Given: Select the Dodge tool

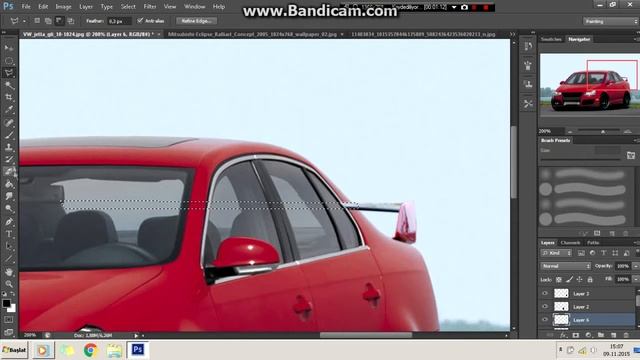Looking at the screenshot, I should (x=9, y=209).
